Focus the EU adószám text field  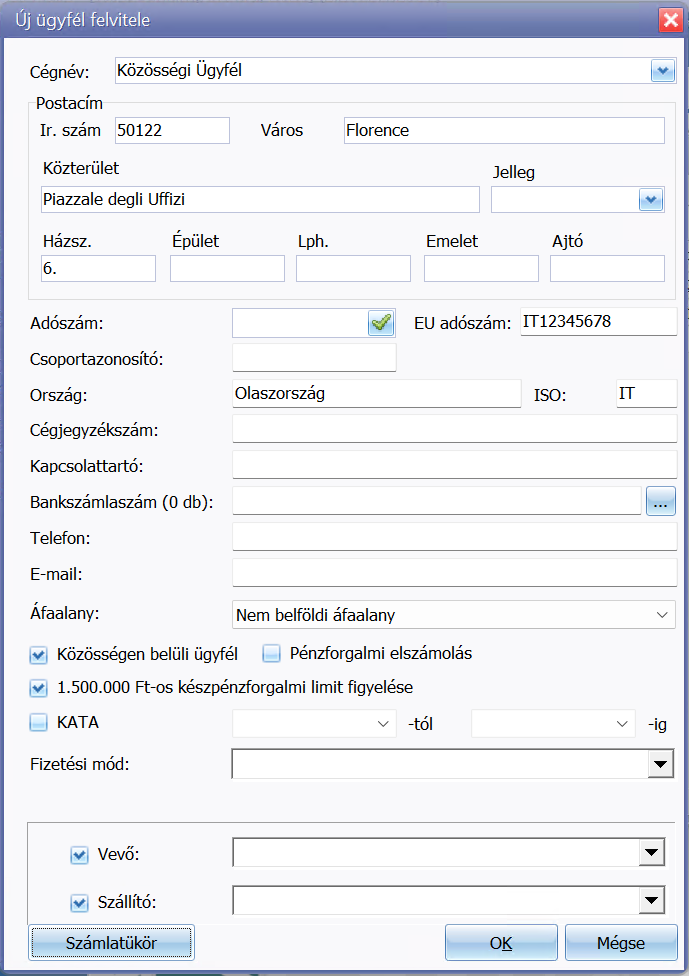point(598,322)
